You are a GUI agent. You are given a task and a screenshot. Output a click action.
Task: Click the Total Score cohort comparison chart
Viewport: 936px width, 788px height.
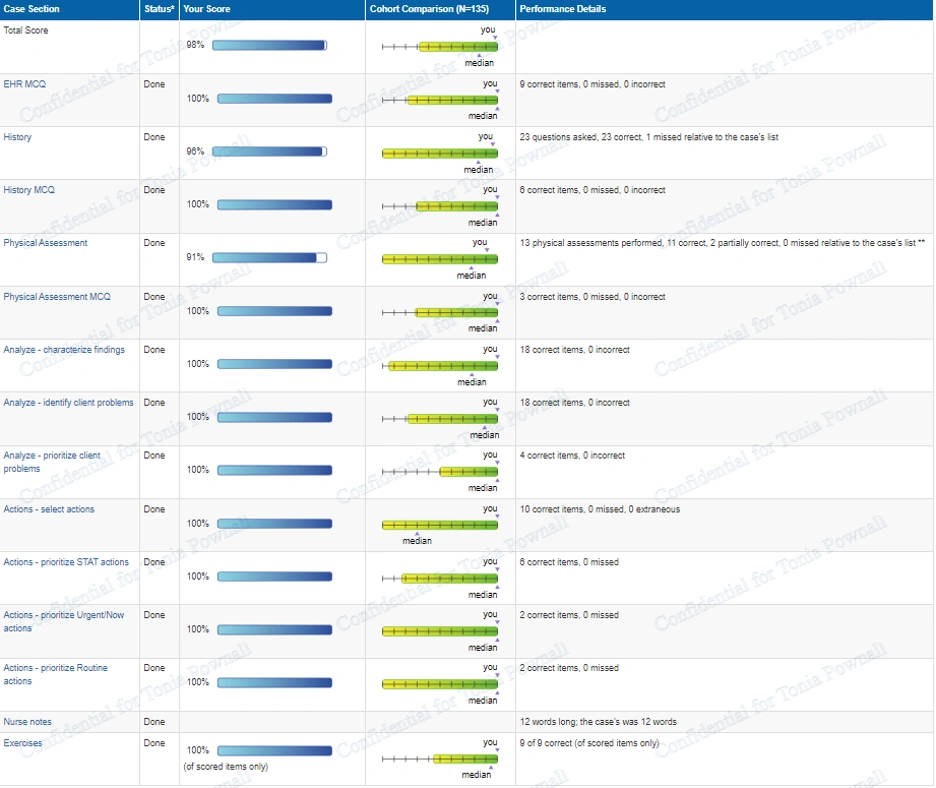pyautogui.click(x=440, y=46)
